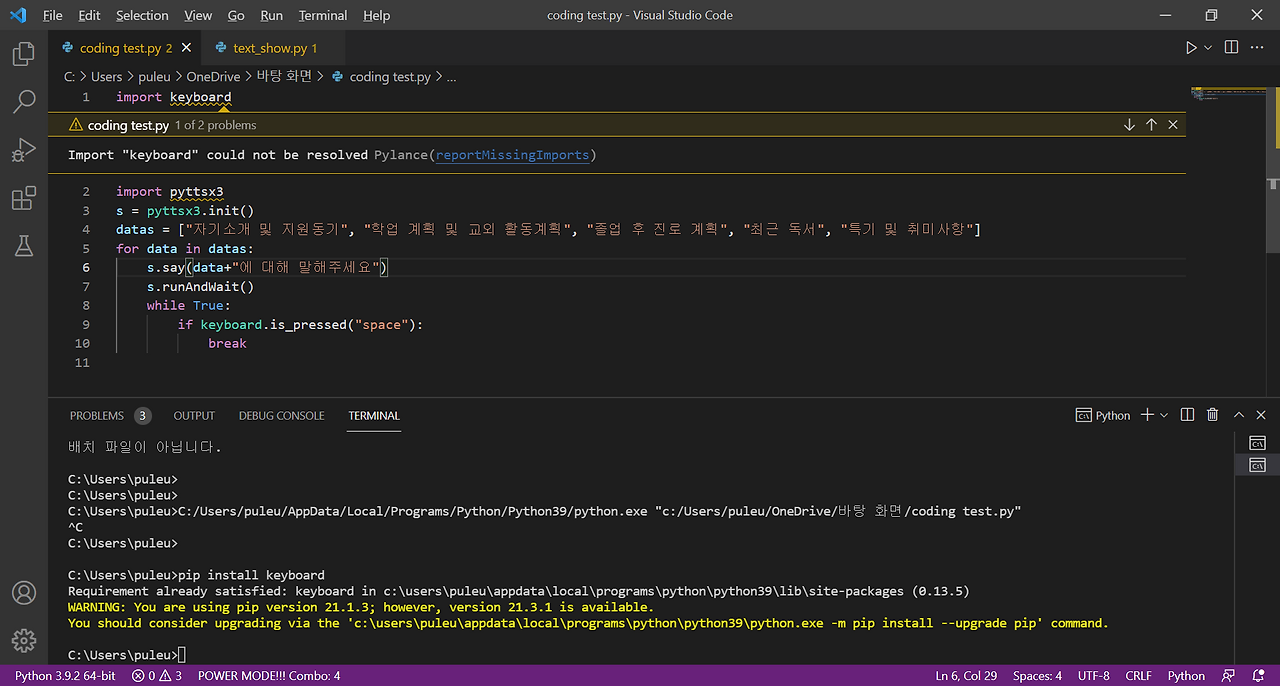
Task: Go to next problem with the down arrow
Action: 1129,124
